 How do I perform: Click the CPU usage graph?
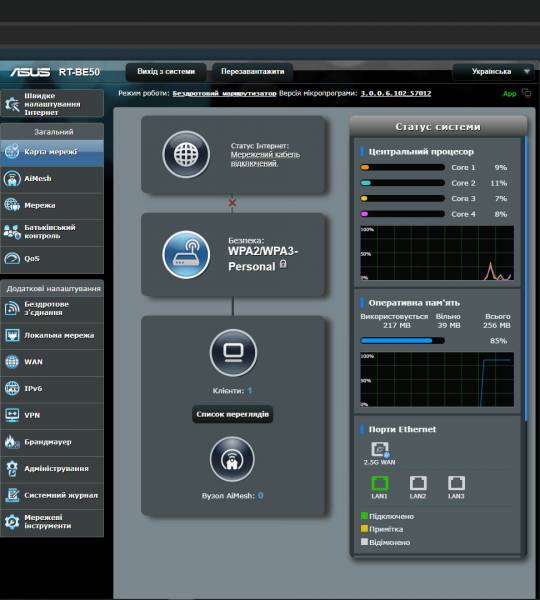coord(437,253)
